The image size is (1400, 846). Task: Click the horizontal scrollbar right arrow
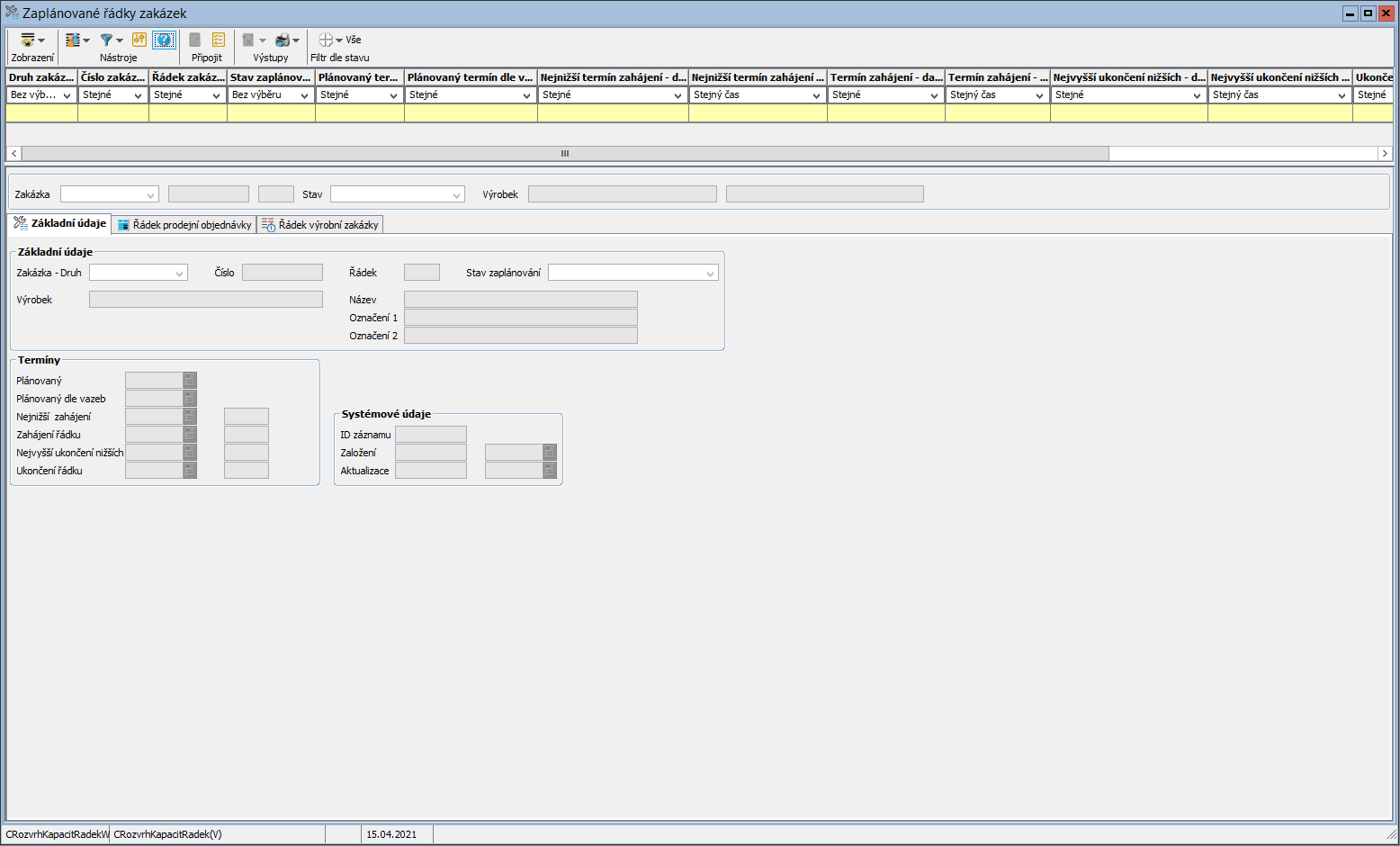pos(1385,154)
